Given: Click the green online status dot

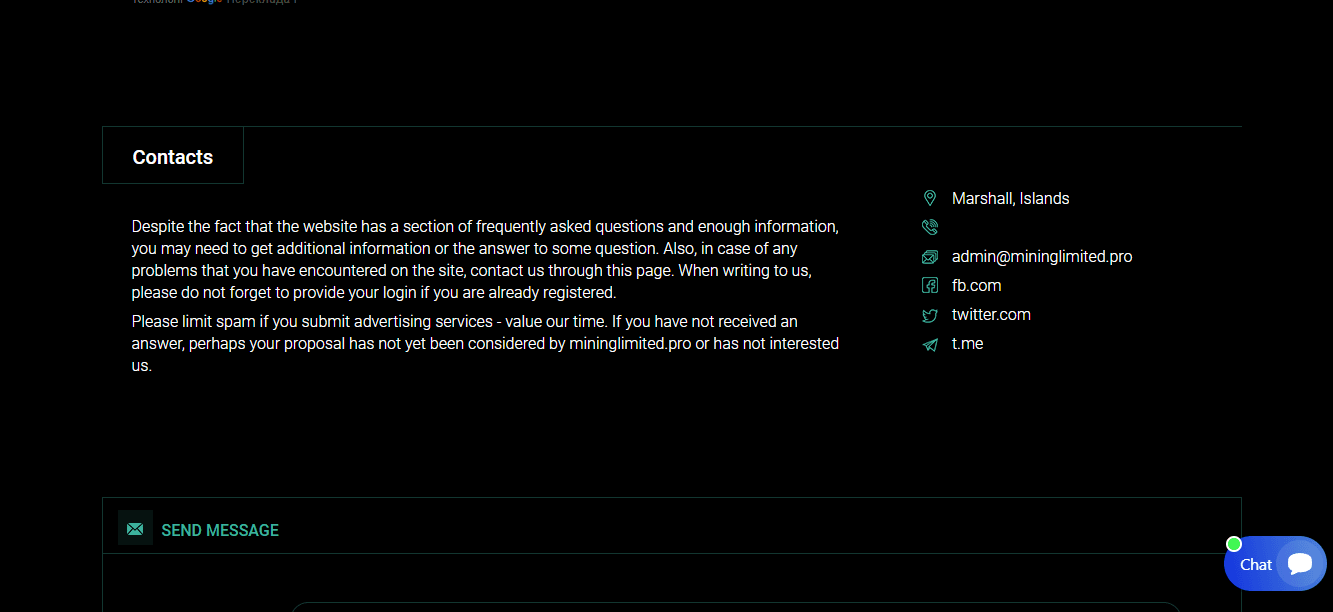Looking at the screenshot, I should point(1234,544).
